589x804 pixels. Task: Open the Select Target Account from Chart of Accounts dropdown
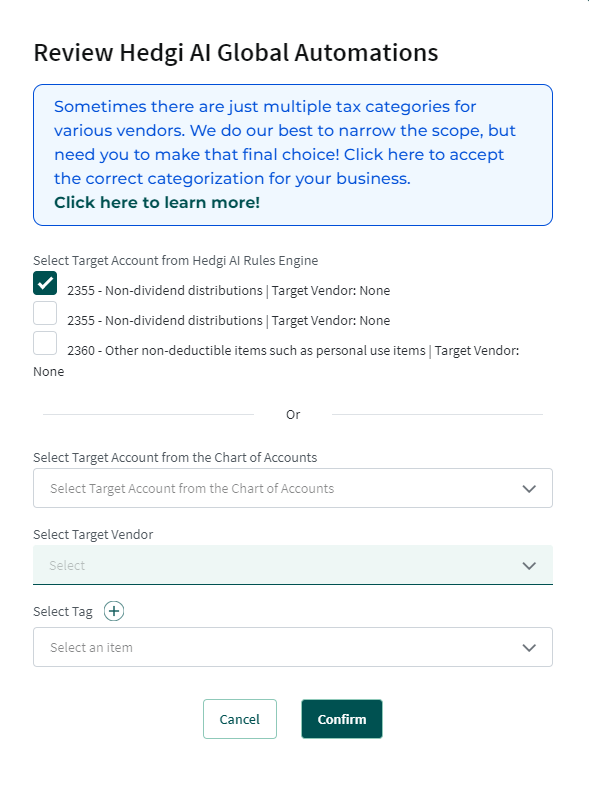point(293,488)
